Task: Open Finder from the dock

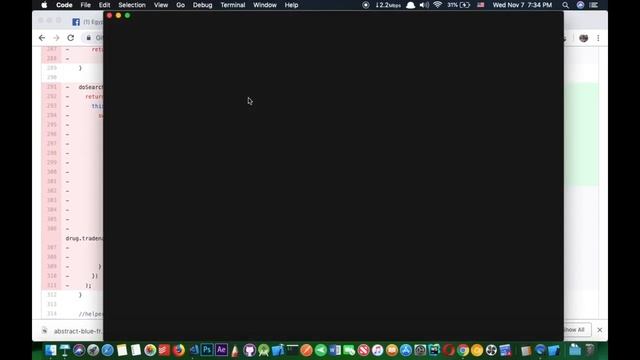Action: [x=51, y=350]
